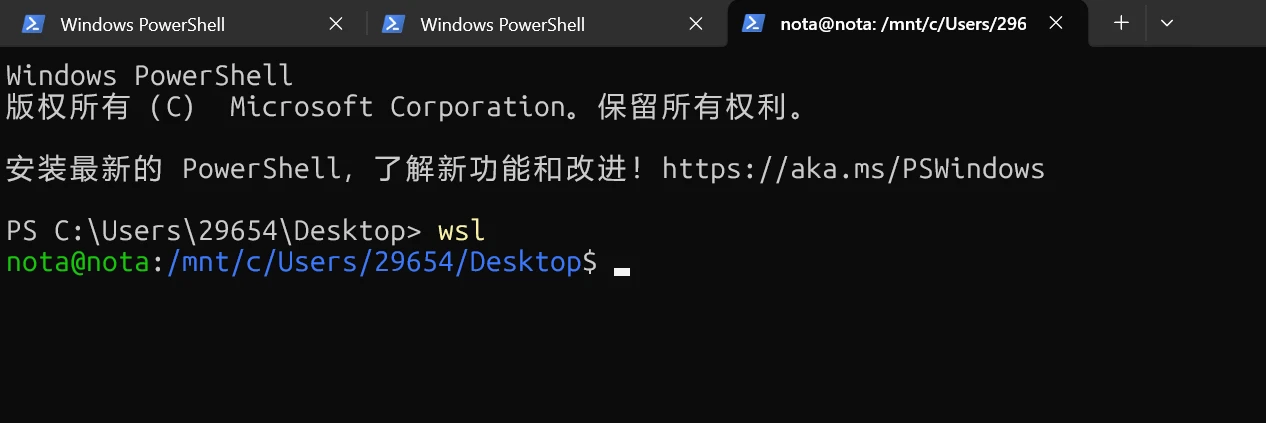Click the Windows PowerShell header line in terminal
1266x423 pixels.
pyautogui.click(x=149, y=76)
